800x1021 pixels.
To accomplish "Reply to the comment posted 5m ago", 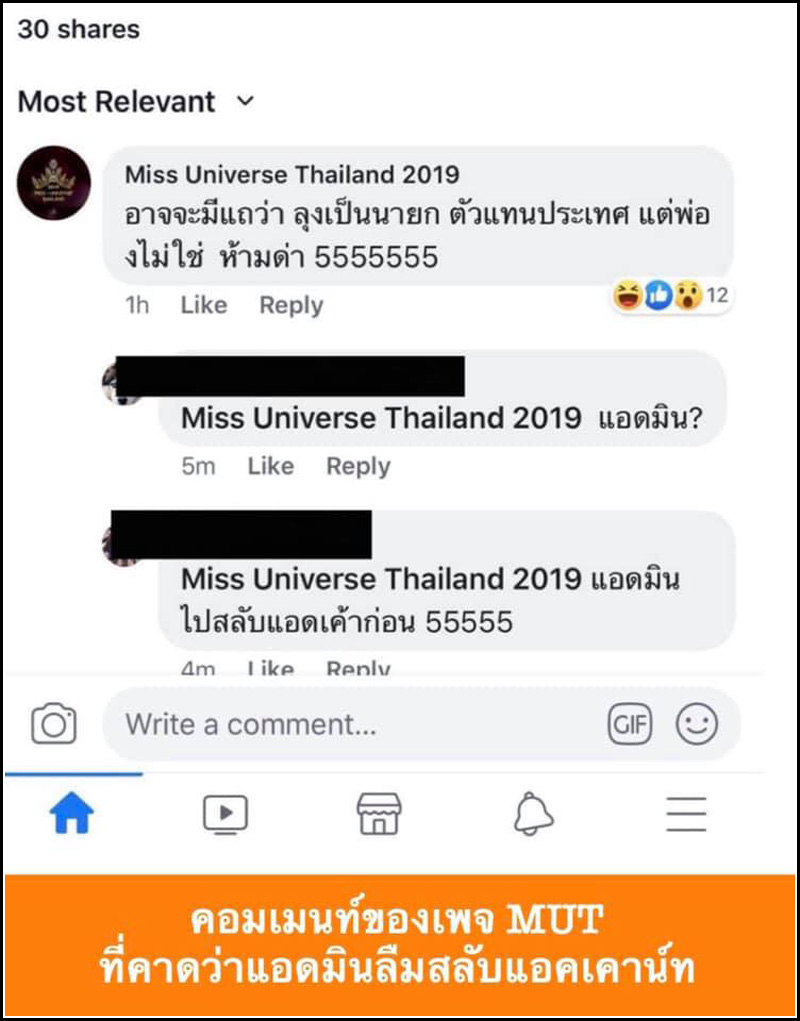I will click(358, 467).
